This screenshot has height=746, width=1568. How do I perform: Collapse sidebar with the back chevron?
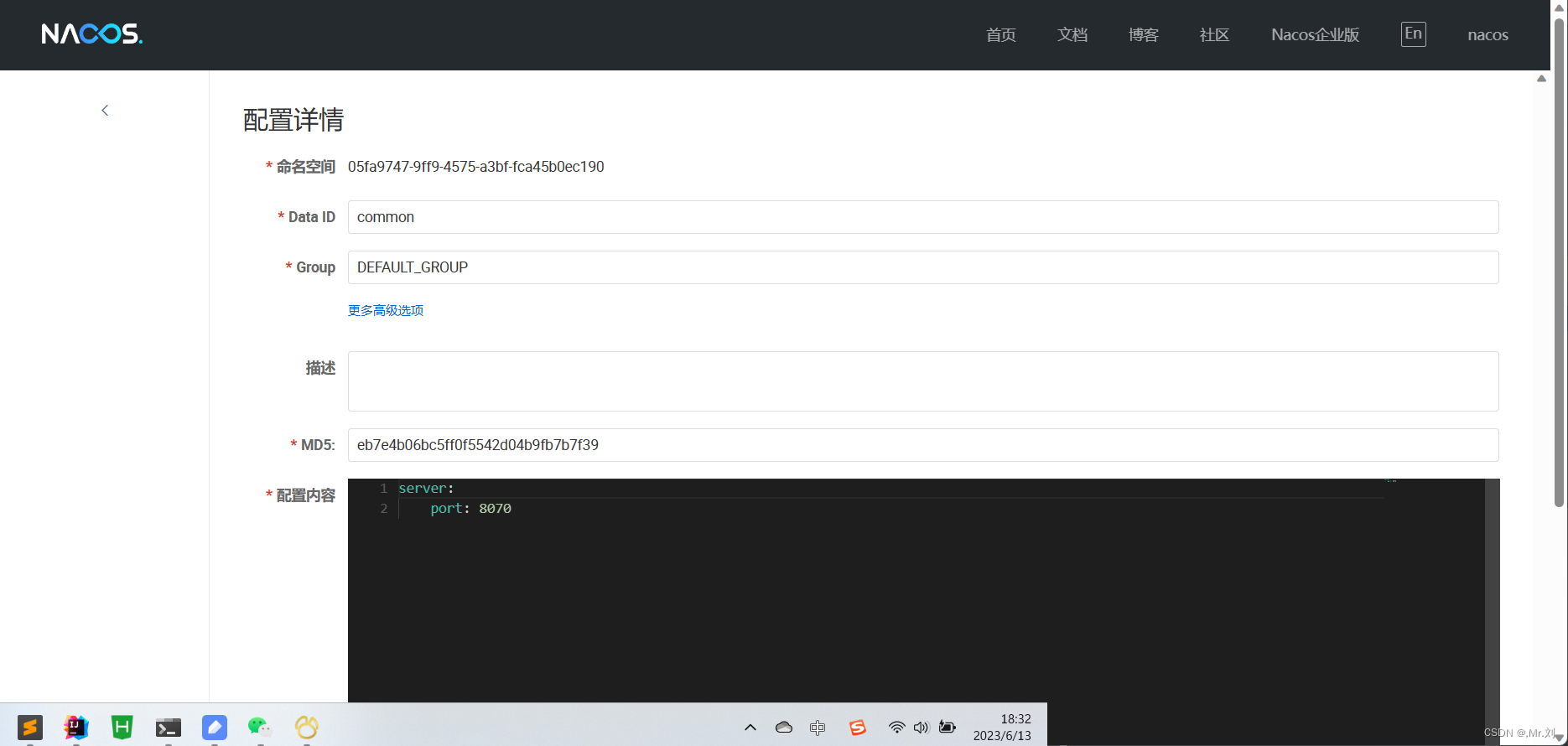[105, 111]
